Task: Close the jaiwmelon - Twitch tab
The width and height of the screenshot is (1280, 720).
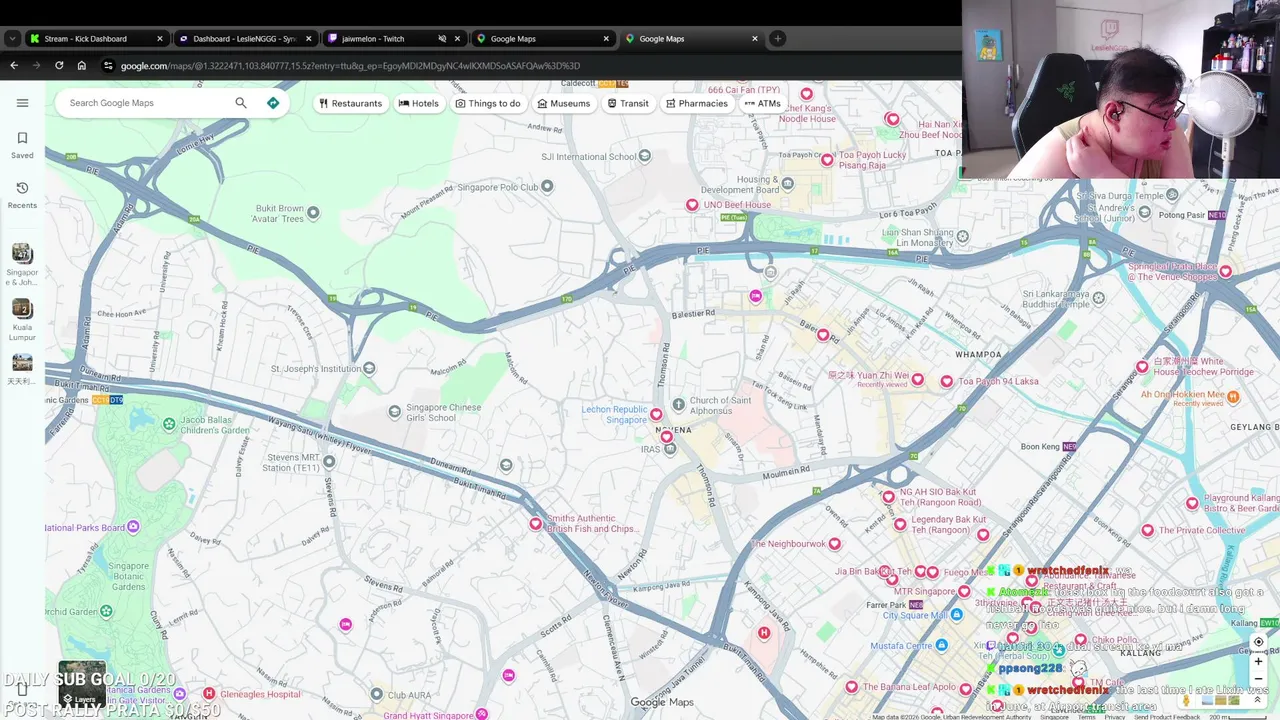Action: 457,39
